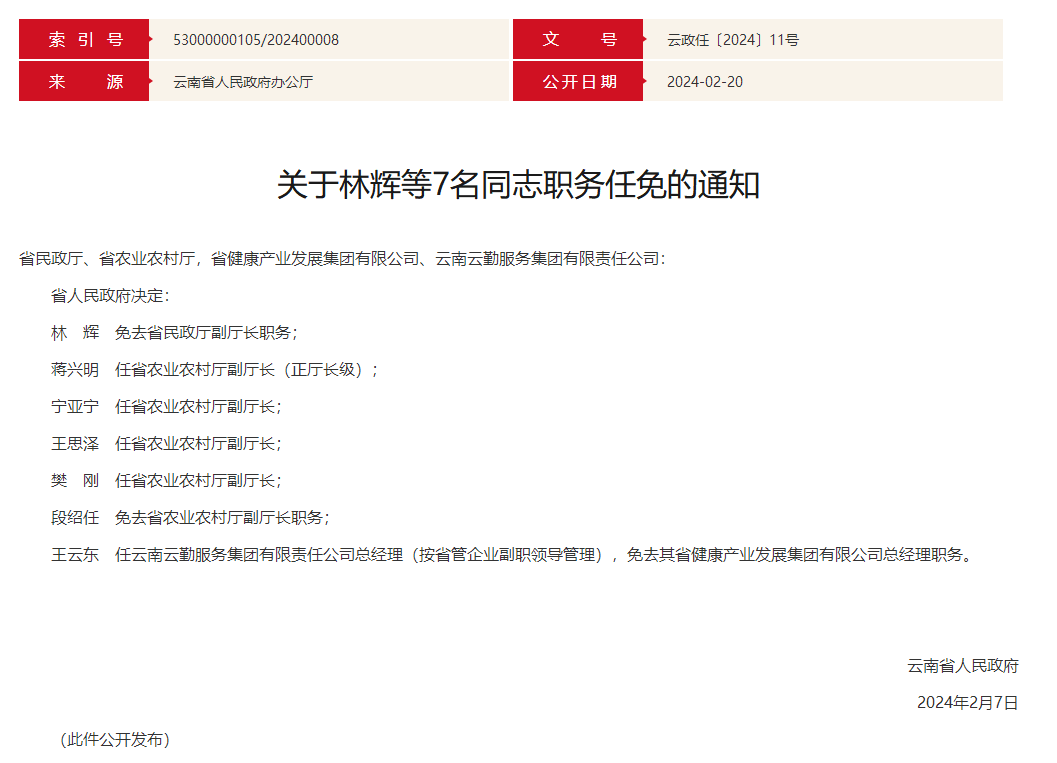The image size is (1057, 763).
Task: Click the signature 云南省人民政府
Action: [x=963, y=666]
